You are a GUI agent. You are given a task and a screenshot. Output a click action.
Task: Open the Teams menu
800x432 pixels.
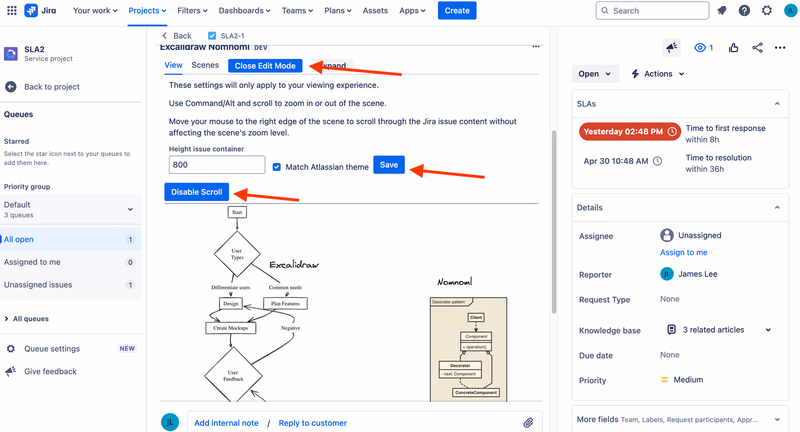click(x=297, y=10)
